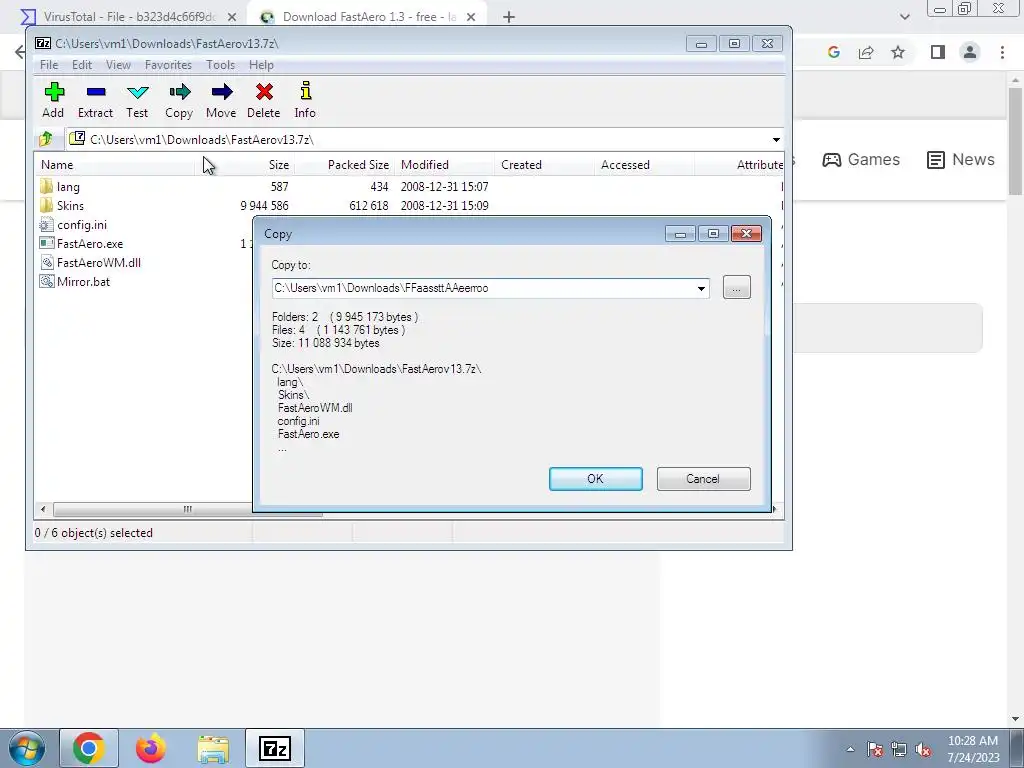Open Windows Explorer from the taskbar
1024x768 pixels.
(213, 748)
